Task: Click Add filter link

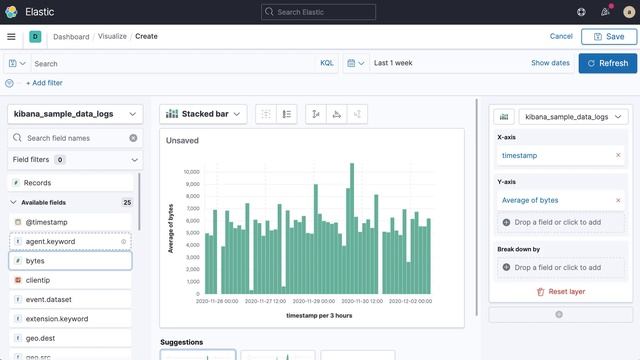Action: pos(44,83)
